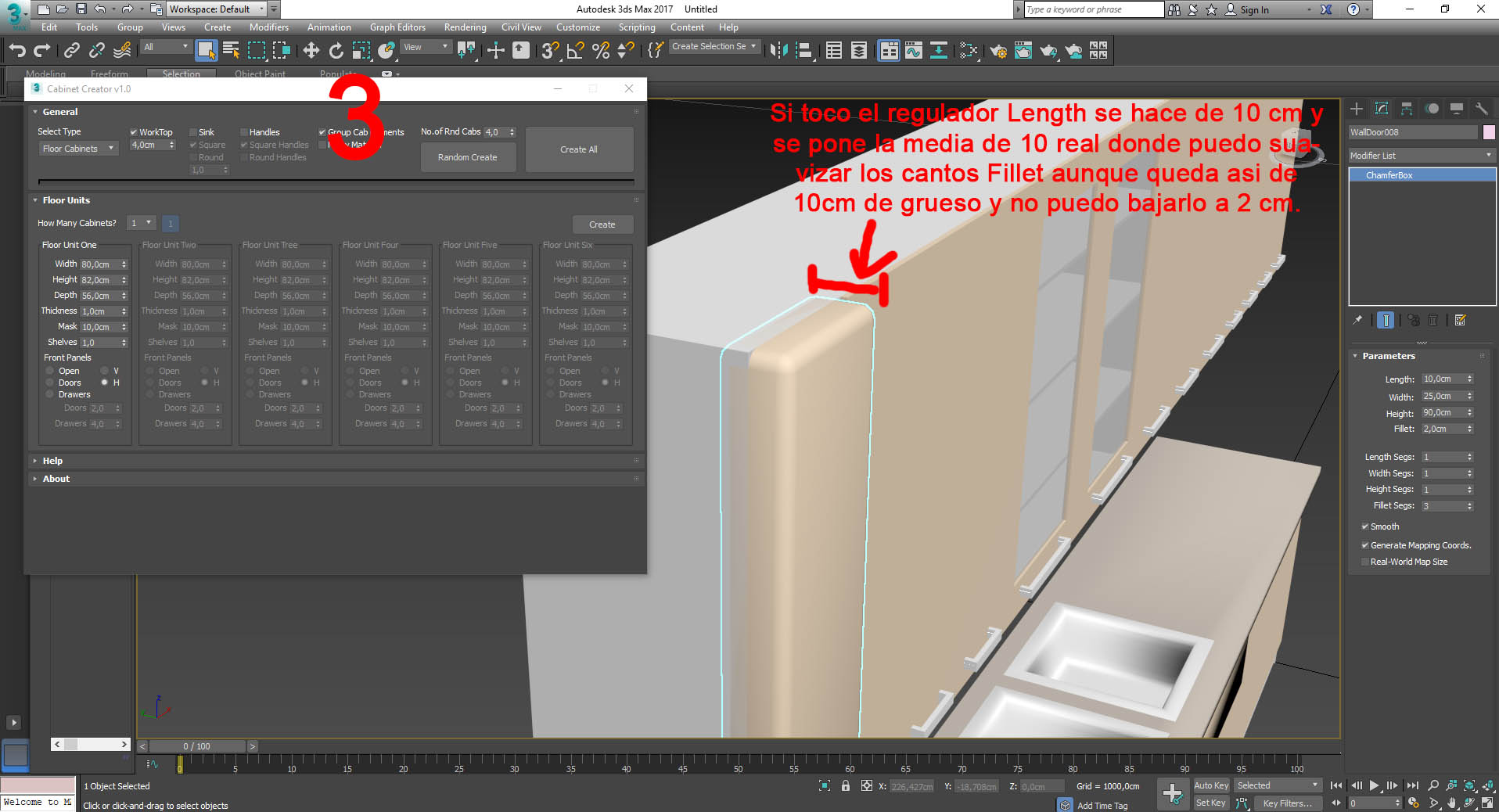The image size is (1499, 812).
Task: Click the Select and Link tool
Action: point(71,51)
